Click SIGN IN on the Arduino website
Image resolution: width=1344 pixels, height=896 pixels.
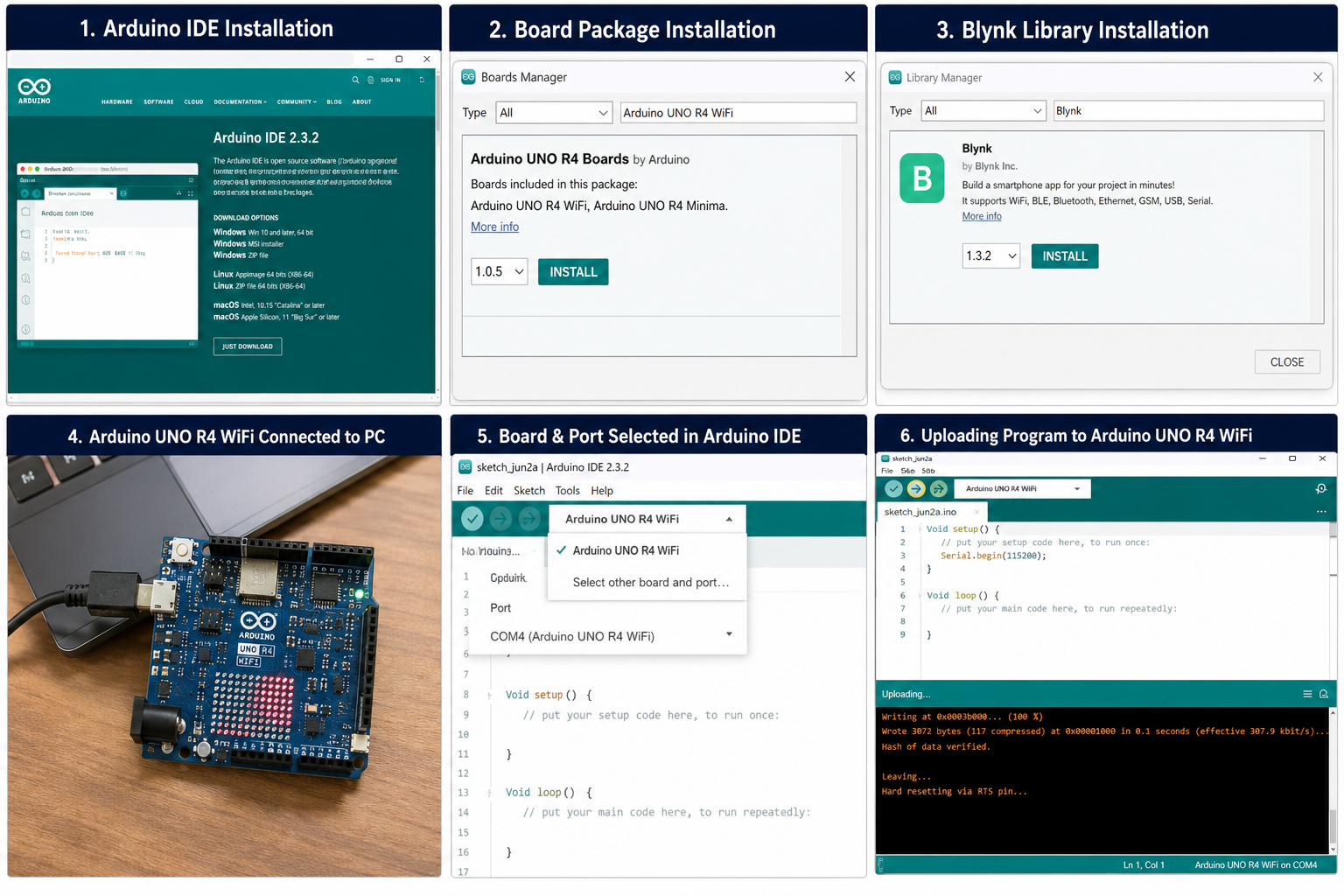(x=390, y=80)
